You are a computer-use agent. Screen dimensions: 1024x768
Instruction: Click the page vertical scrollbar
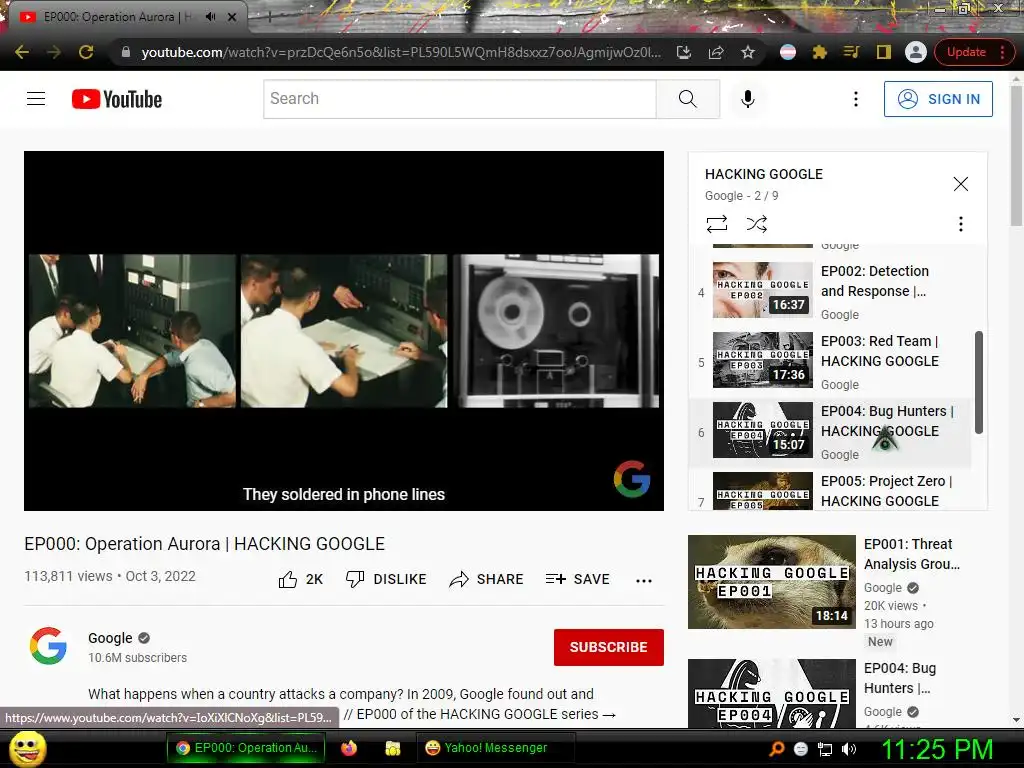point(1016,157)
